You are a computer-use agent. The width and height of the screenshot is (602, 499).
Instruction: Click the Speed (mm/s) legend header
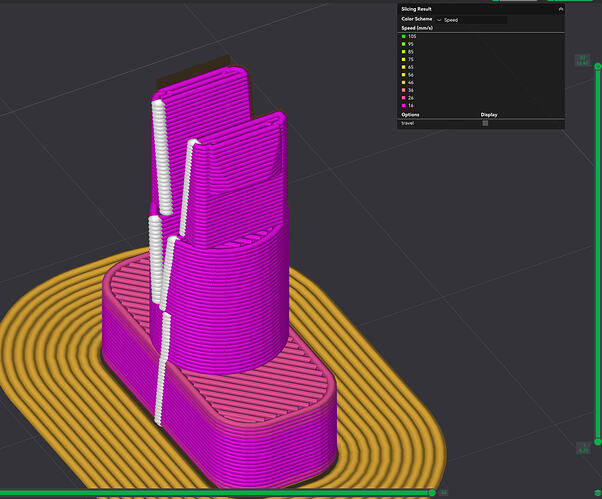417,28
